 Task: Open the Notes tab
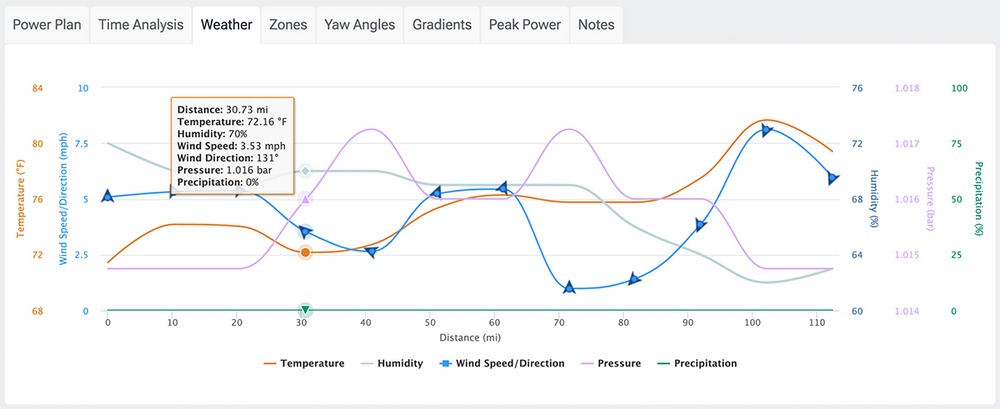point(596,25)
